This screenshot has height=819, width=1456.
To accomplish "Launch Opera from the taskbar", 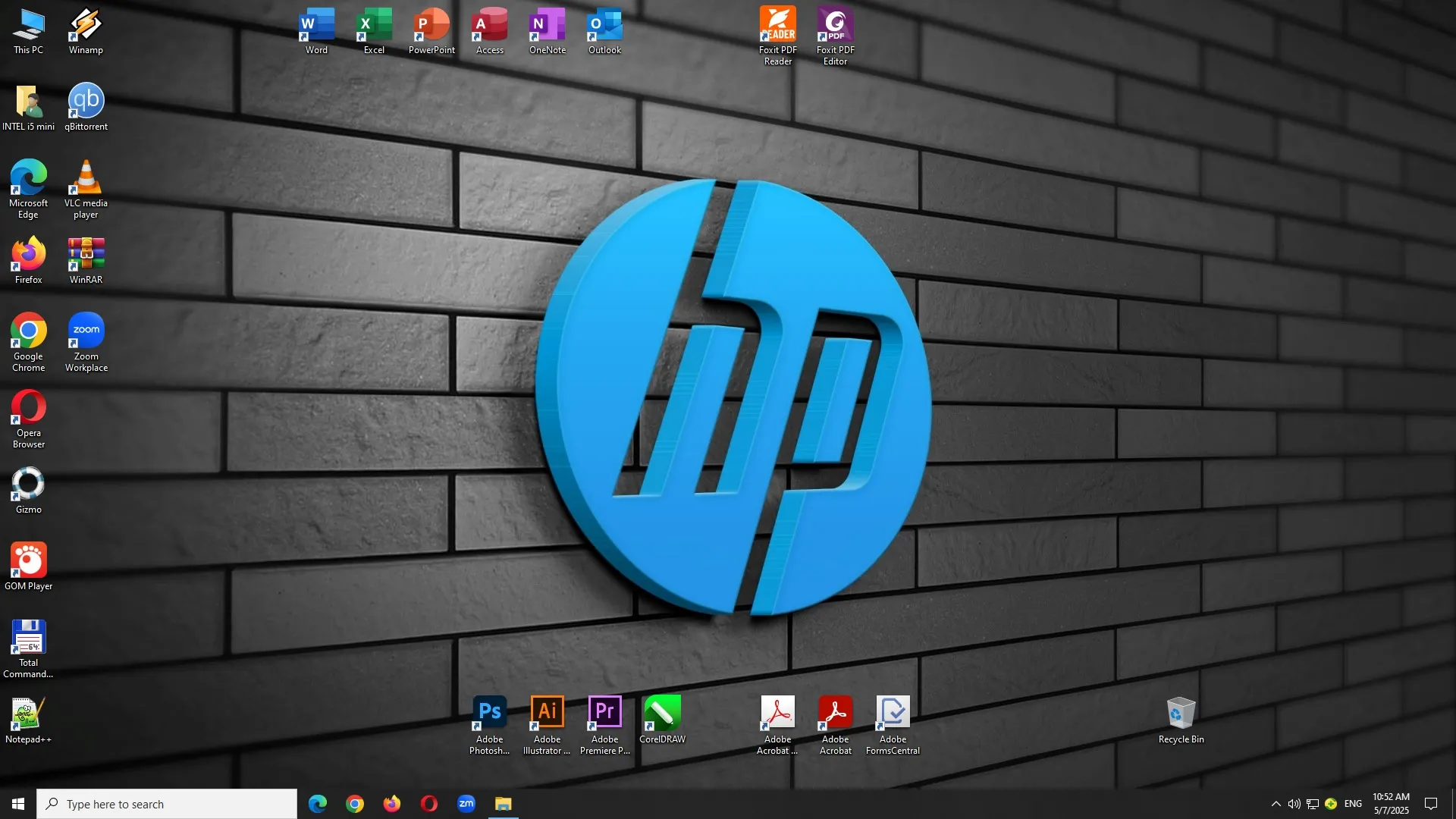I will click(429, 804).
